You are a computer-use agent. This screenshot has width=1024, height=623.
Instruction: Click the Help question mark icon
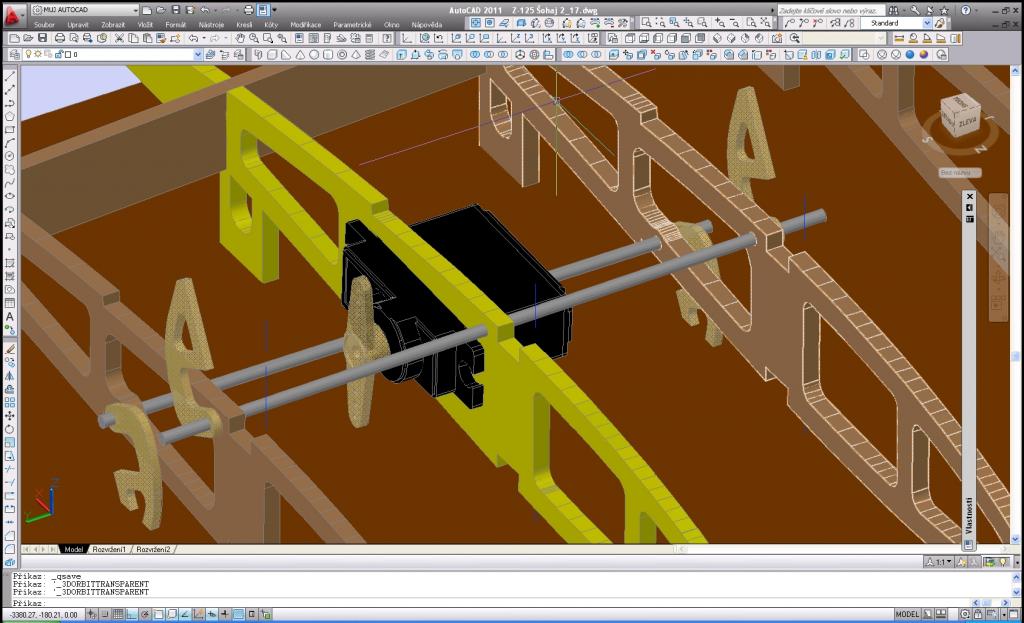click(967, 9)
